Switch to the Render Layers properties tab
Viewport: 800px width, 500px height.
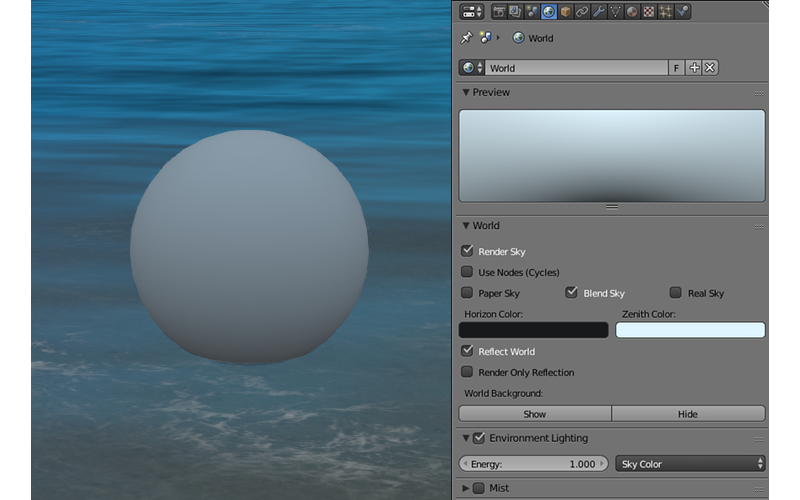point(516,12)
